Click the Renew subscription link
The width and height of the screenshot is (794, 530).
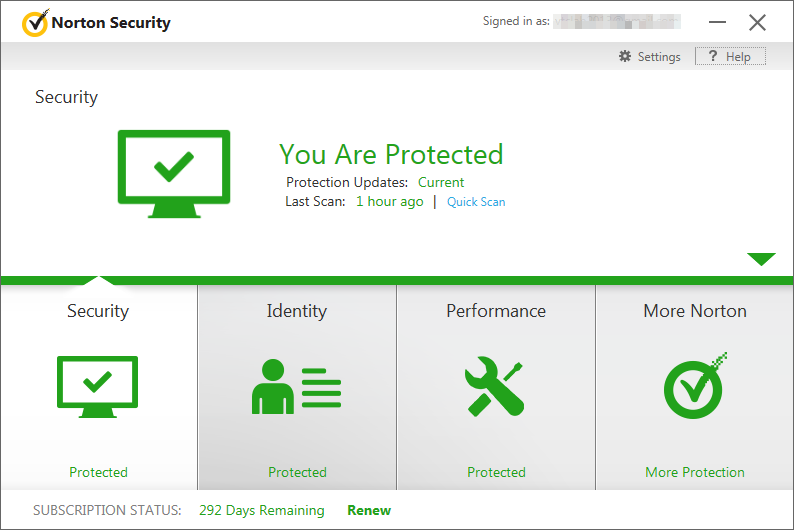(x=369, y=510)
